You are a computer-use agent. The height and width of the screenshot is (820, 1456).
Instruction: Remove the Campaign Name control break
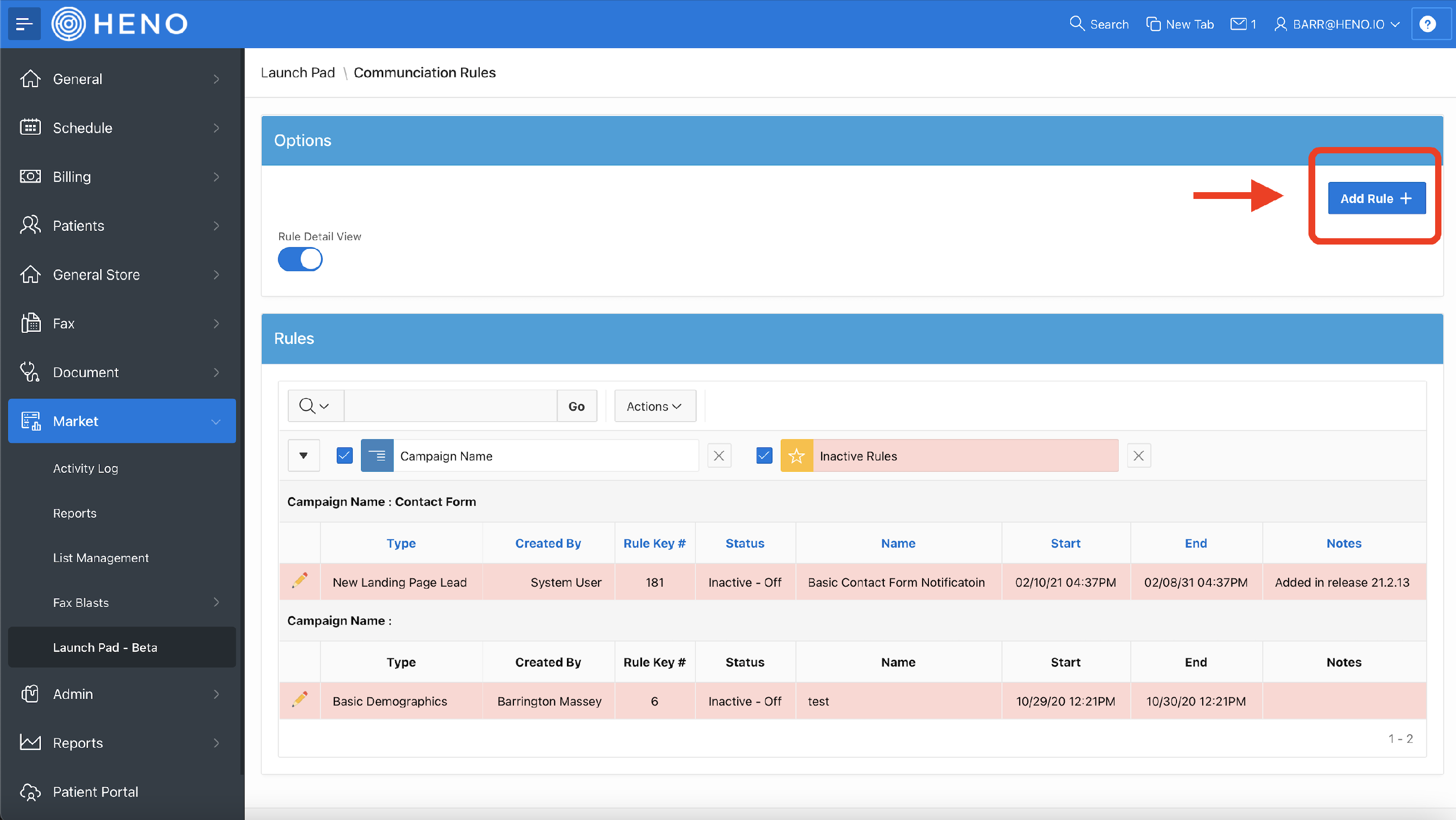point(719,456)
